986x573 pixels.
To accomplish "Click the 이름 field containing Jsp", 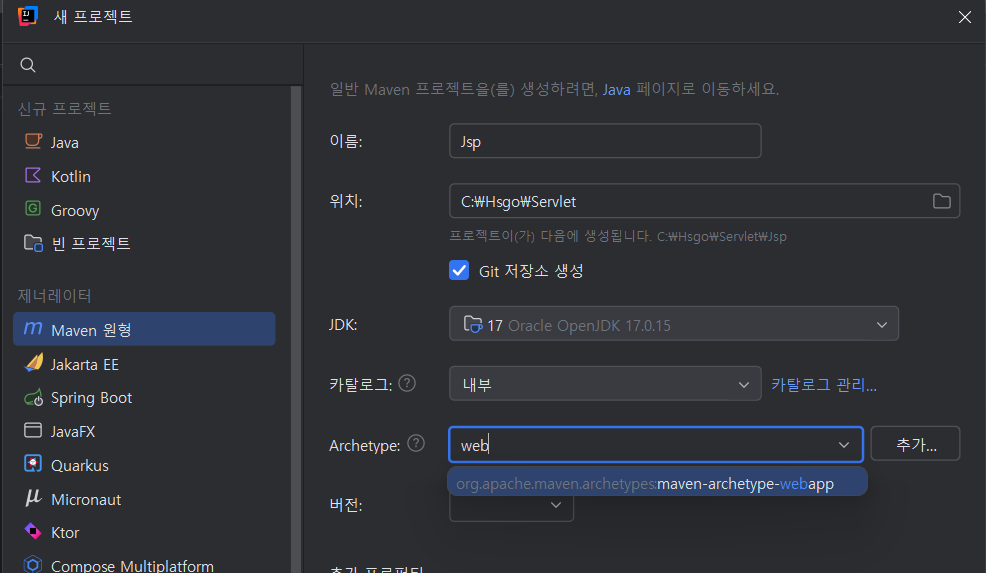I will [x=605, y=141].
